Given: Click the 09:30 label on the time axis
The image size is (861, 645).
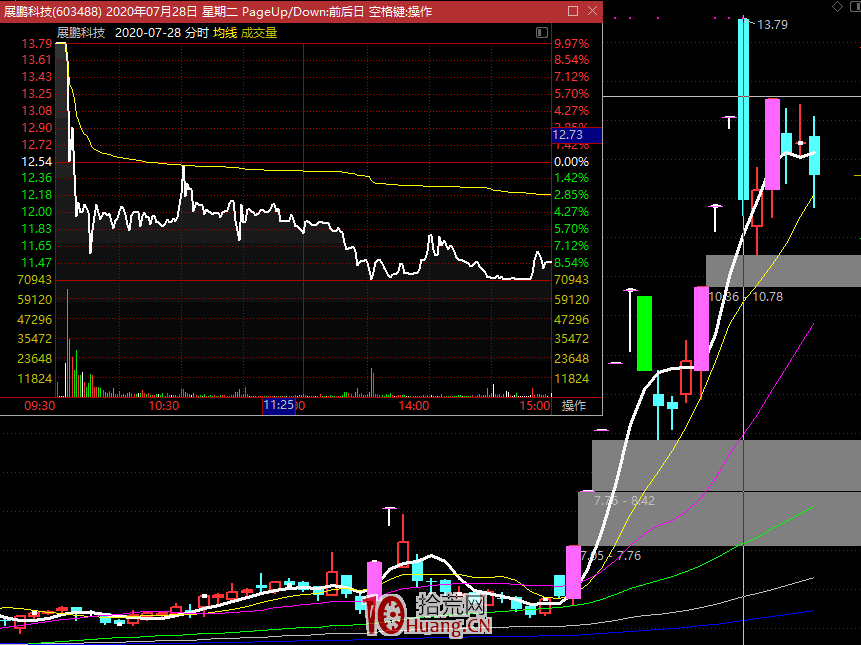Looking at the screenshot, I should (x=39, y=406).
